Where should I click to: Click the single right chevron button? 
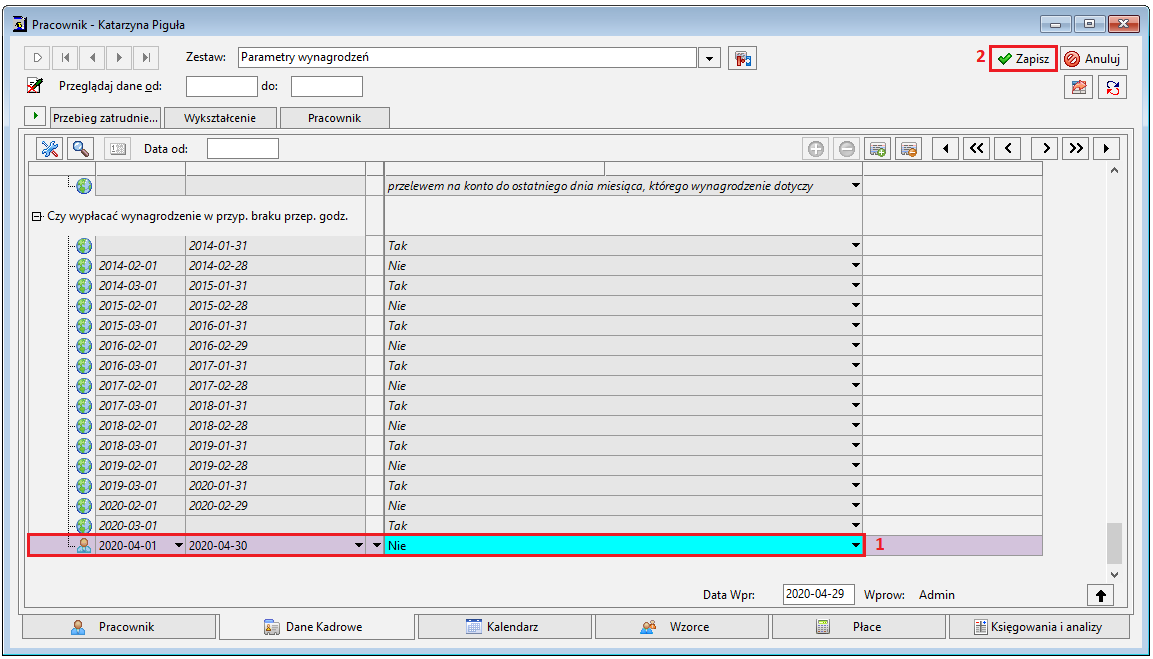click(1045, 149)
